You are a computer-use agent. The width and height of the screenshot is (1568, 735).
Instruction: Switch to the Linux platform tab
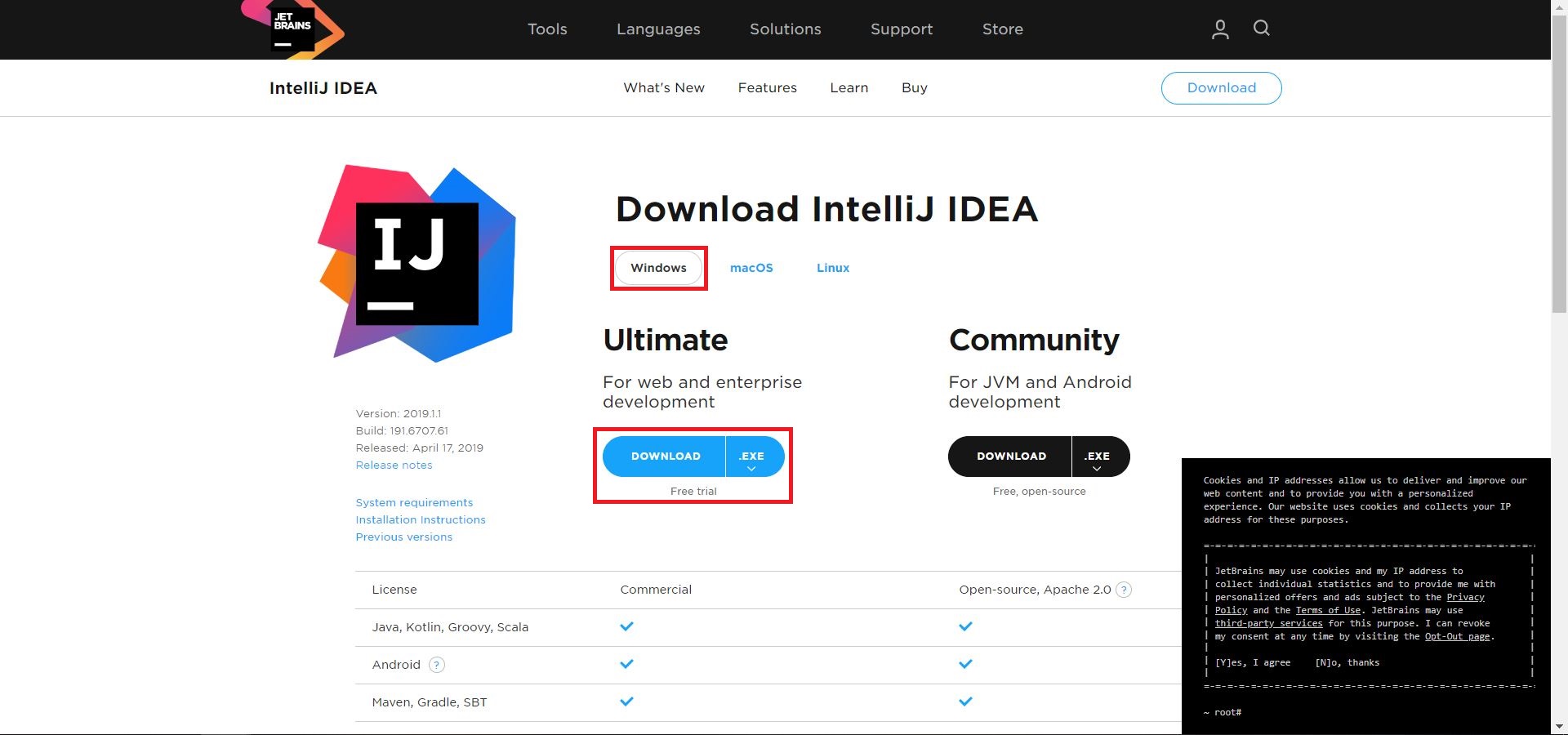click(x=833, y=268)
